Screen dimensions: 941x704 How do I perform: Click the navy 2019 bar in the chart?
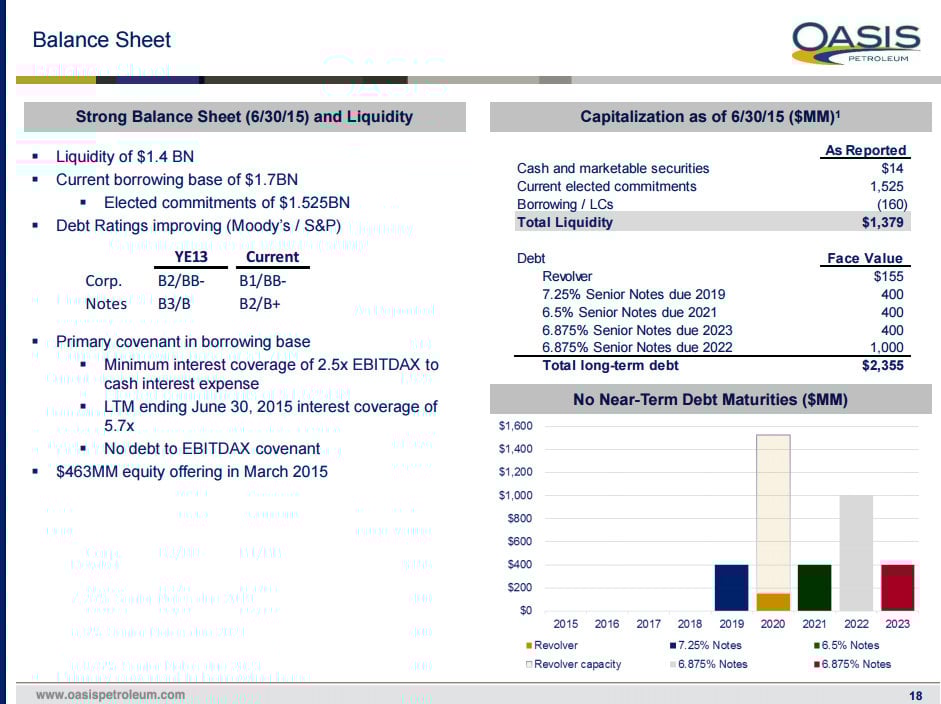point(731,587)
